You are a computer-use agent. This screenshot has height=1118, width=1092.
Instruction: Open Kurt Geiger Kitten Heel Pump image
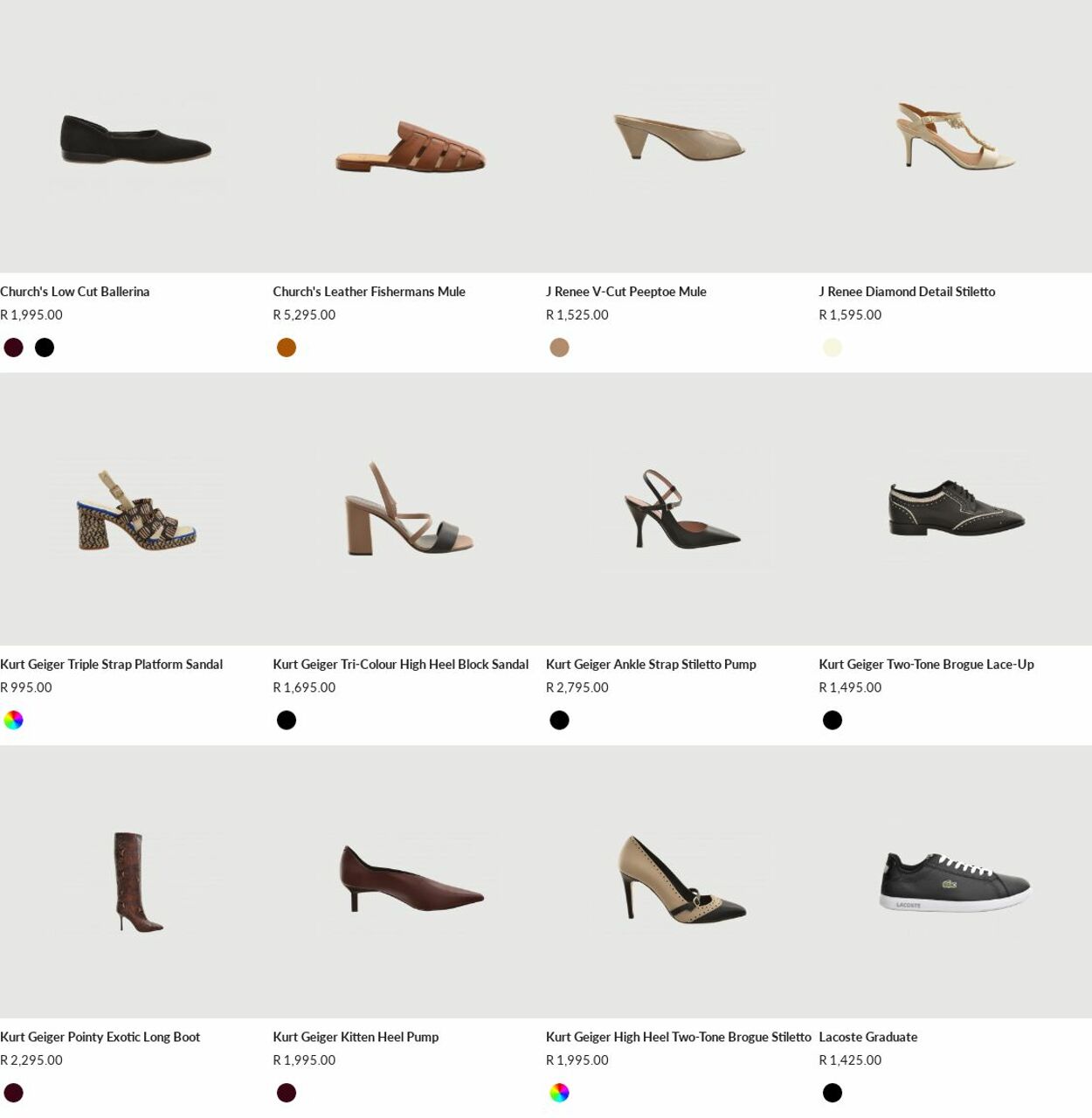click(x=409, y=882)
